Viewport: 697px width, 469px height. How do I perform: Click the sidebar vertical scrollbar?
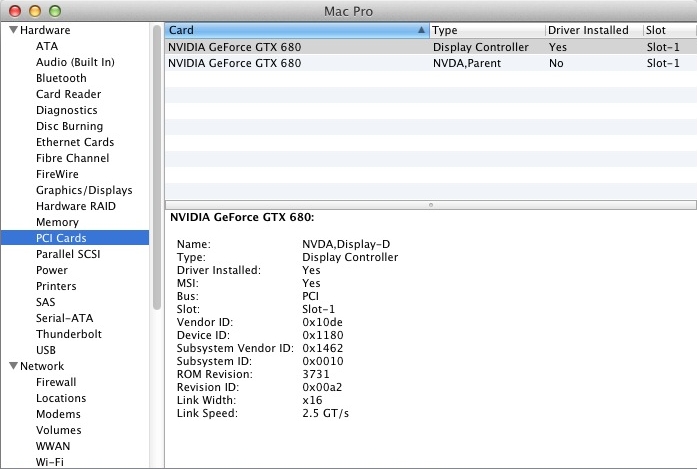[x=156, y=167]
